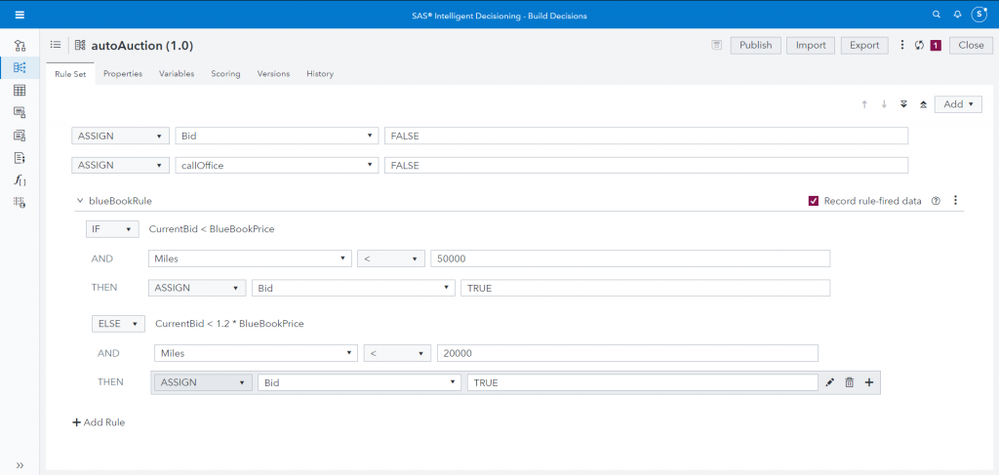The image size is (999, 475).
Task: Open the IF condition type dropdown
Action: tap(112, 229)
